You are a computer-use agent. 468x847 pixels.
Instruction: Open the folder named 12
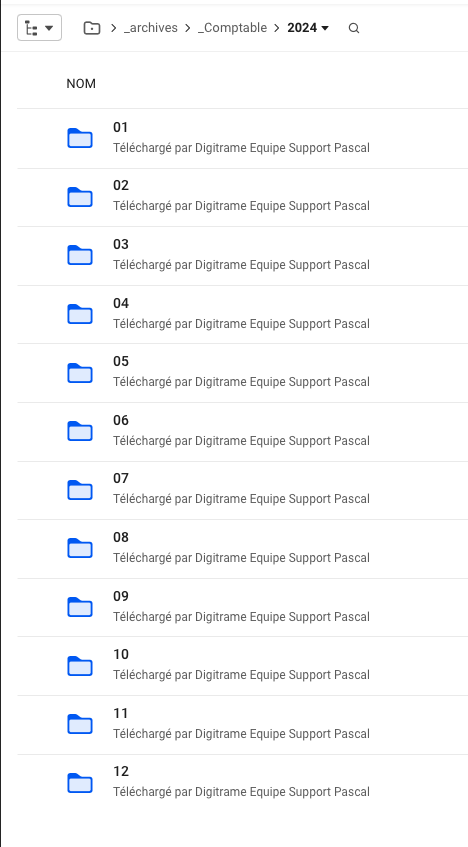coord(121,771)
